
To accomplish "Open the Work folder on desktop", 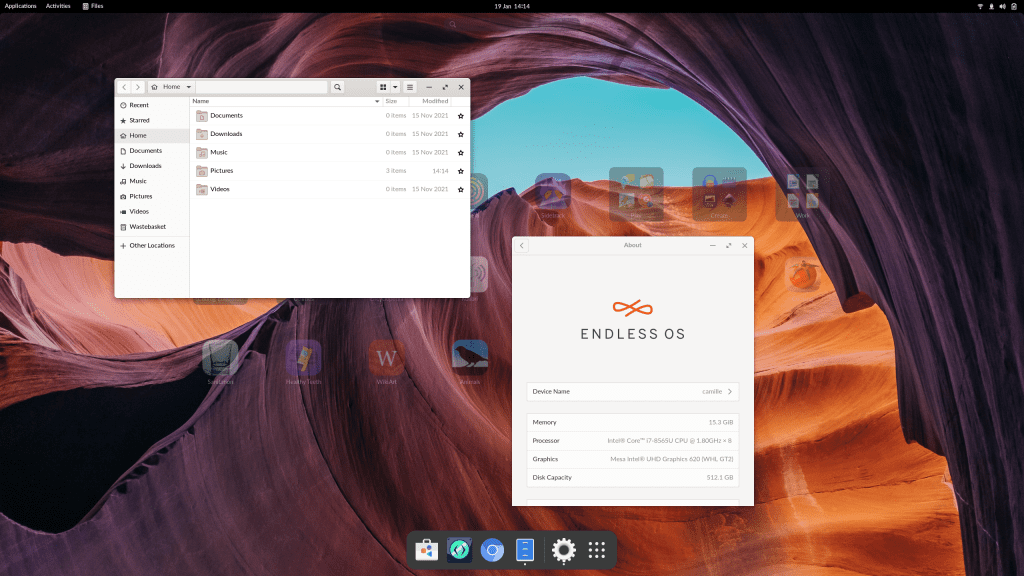I will 803,195.
